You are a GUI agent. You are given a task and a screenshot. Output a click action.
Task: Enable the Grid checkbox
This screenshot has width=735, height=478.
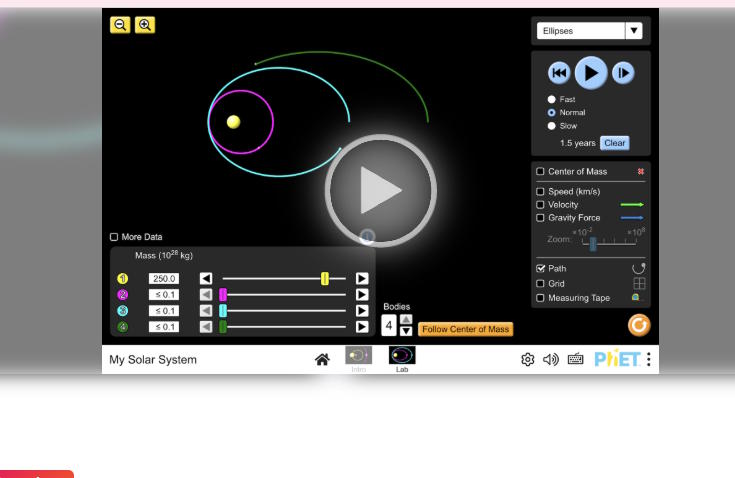tap(541, 283)
